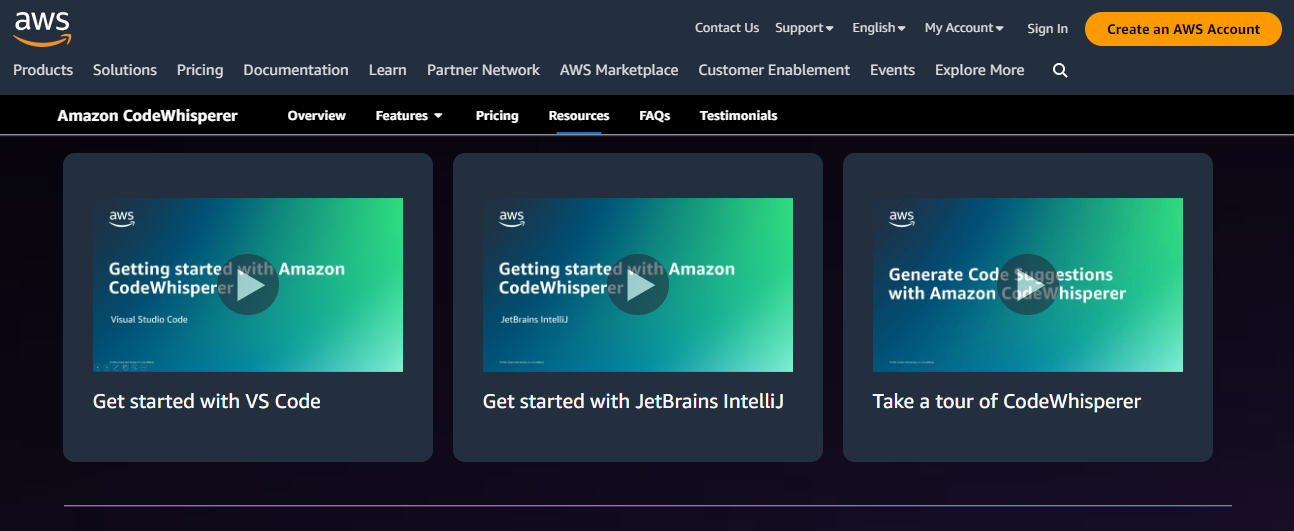
Task: Open Get started with JetBrains IntelliJ title
Action: [x=633, y=401]
